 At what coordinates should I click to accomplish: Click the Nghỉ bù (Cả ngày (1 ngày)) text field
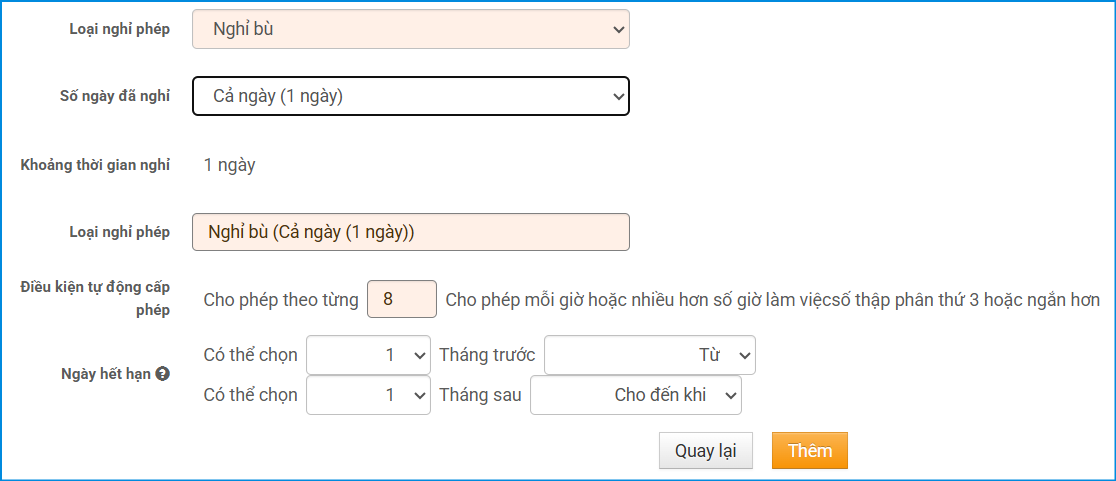click(410, 232)
